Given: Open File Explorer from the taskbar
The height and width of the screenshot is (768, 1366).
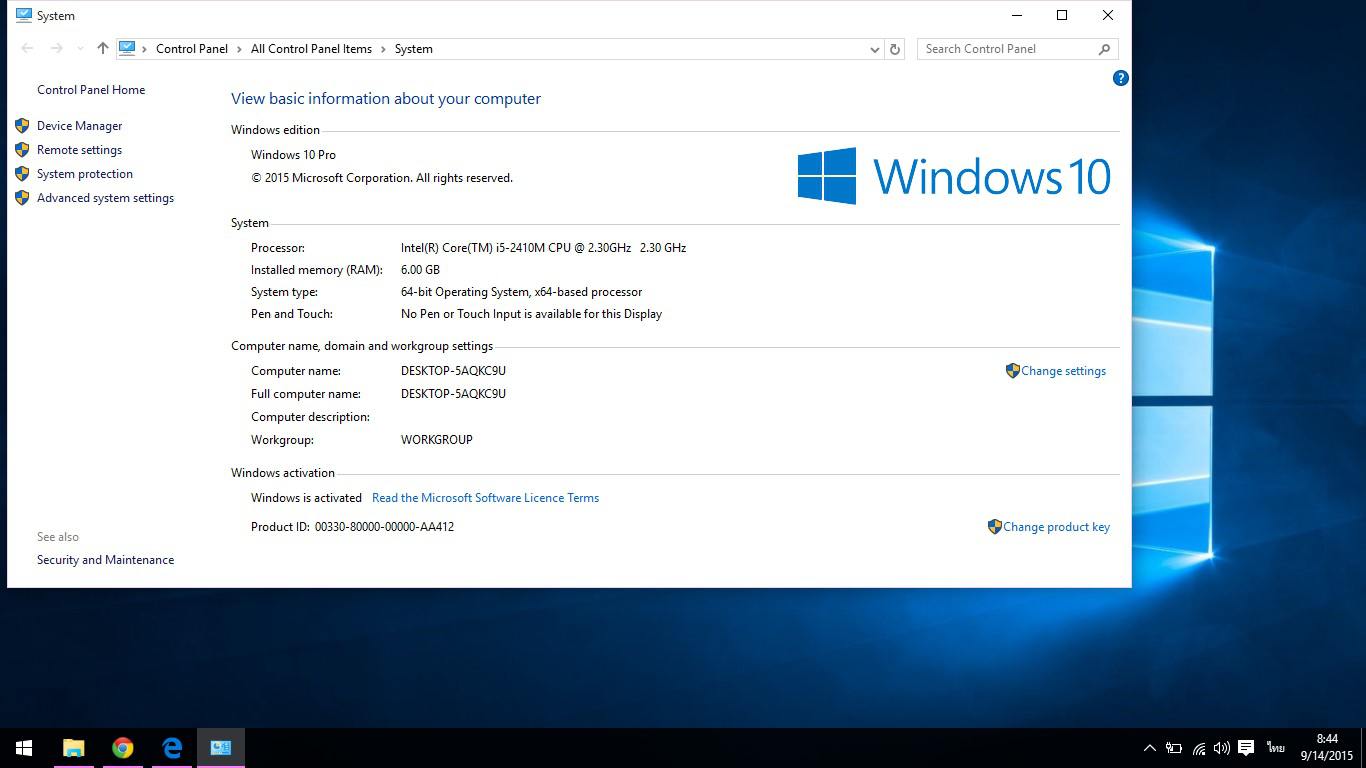Looking at the screenshot, I should tap(74, 748).
